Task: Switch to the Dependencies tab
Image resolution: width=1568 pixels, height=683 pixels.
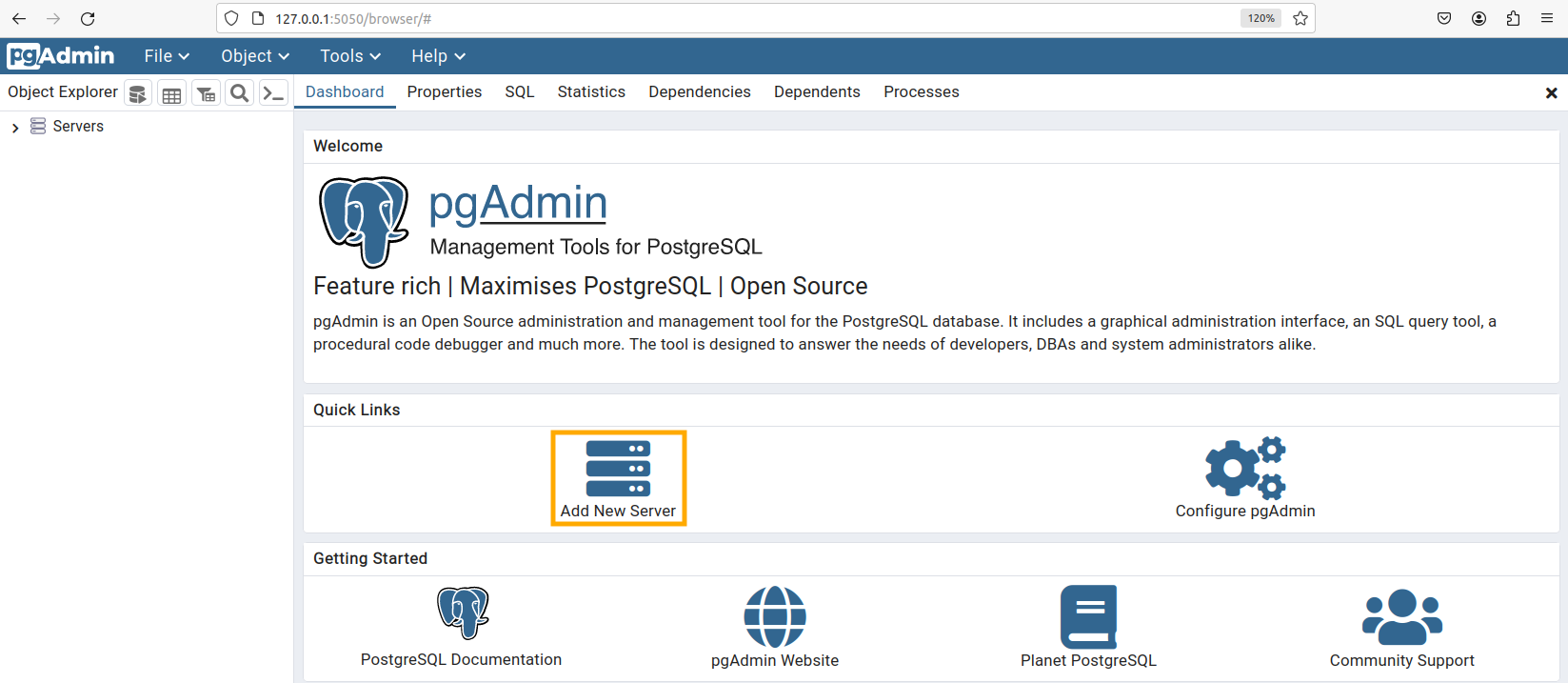Action: (699, 91)
